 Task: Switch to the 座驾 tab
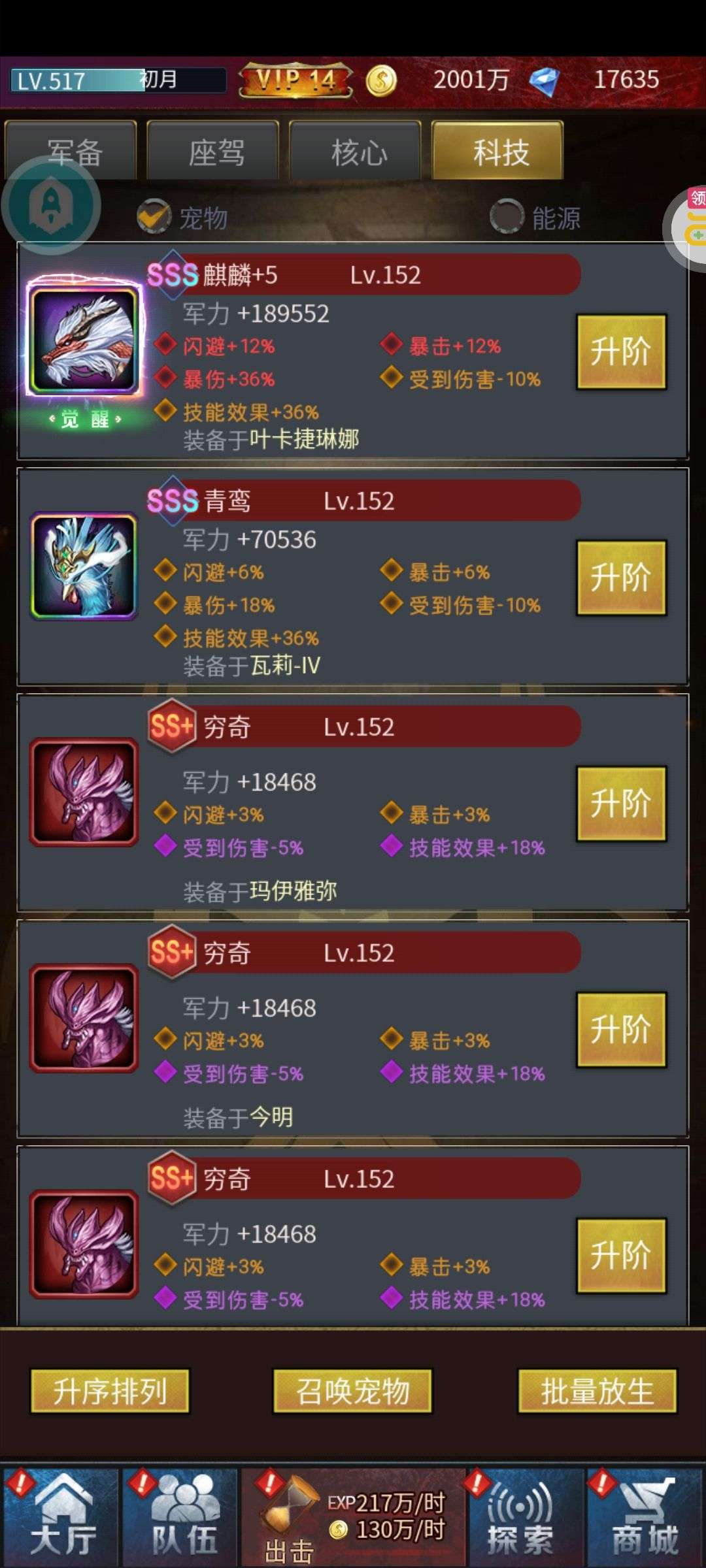213,150
